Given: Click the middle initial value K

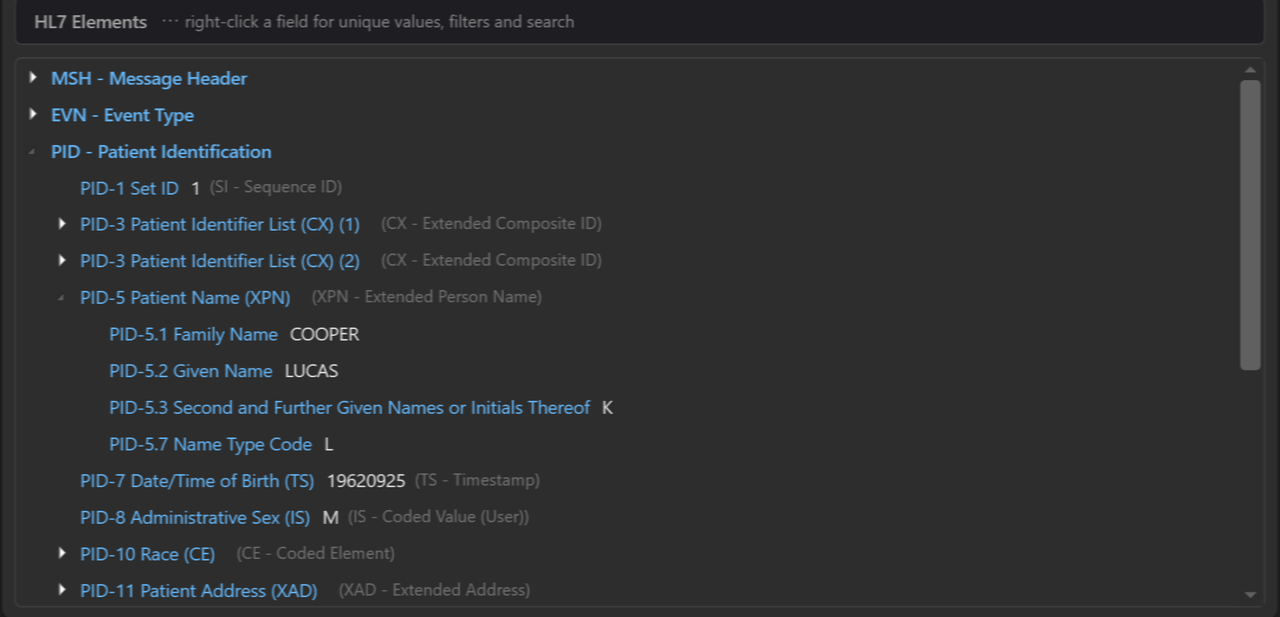Looking at the screenshot, I should (607, 408).
